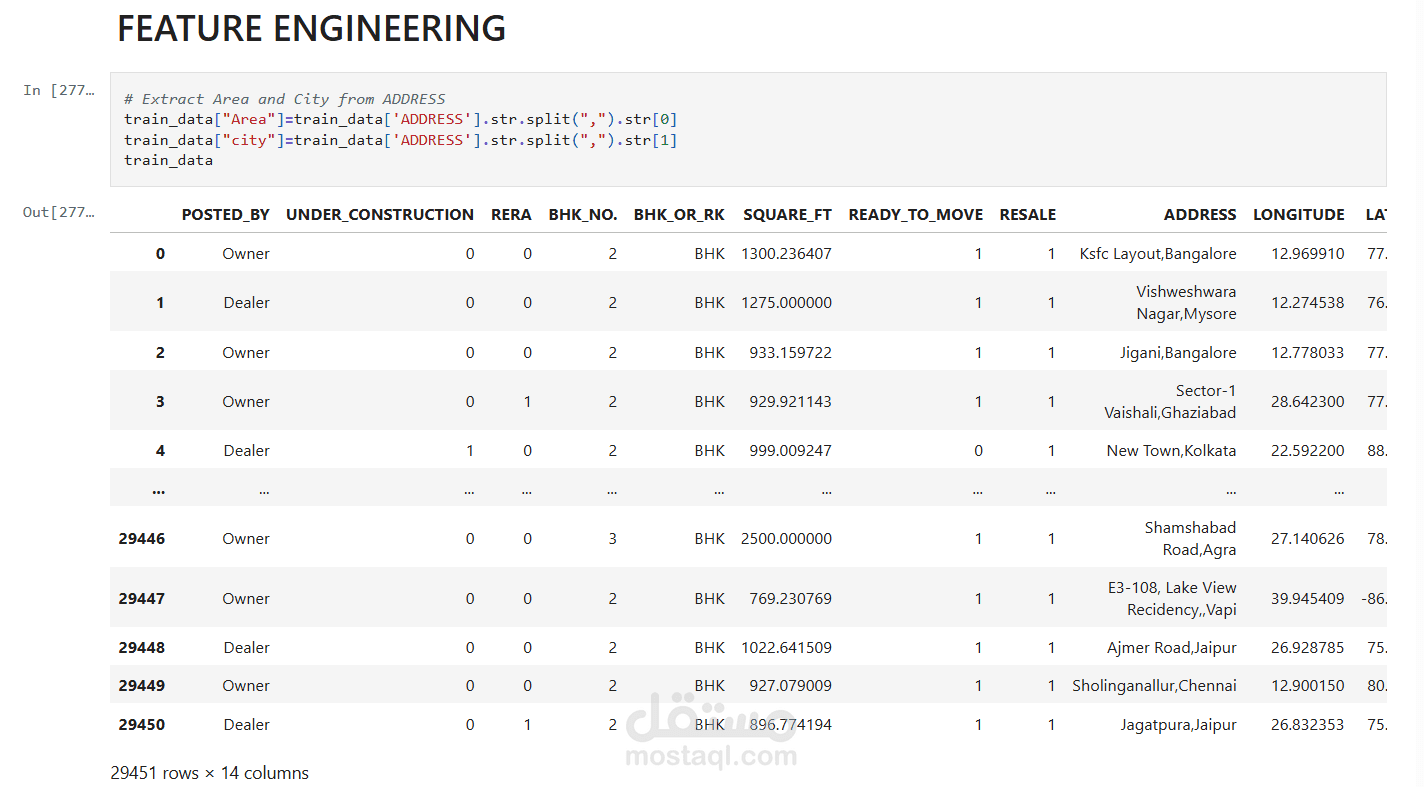
Task: Click the mostaql.com watermark text
Action: coord(711,755)
